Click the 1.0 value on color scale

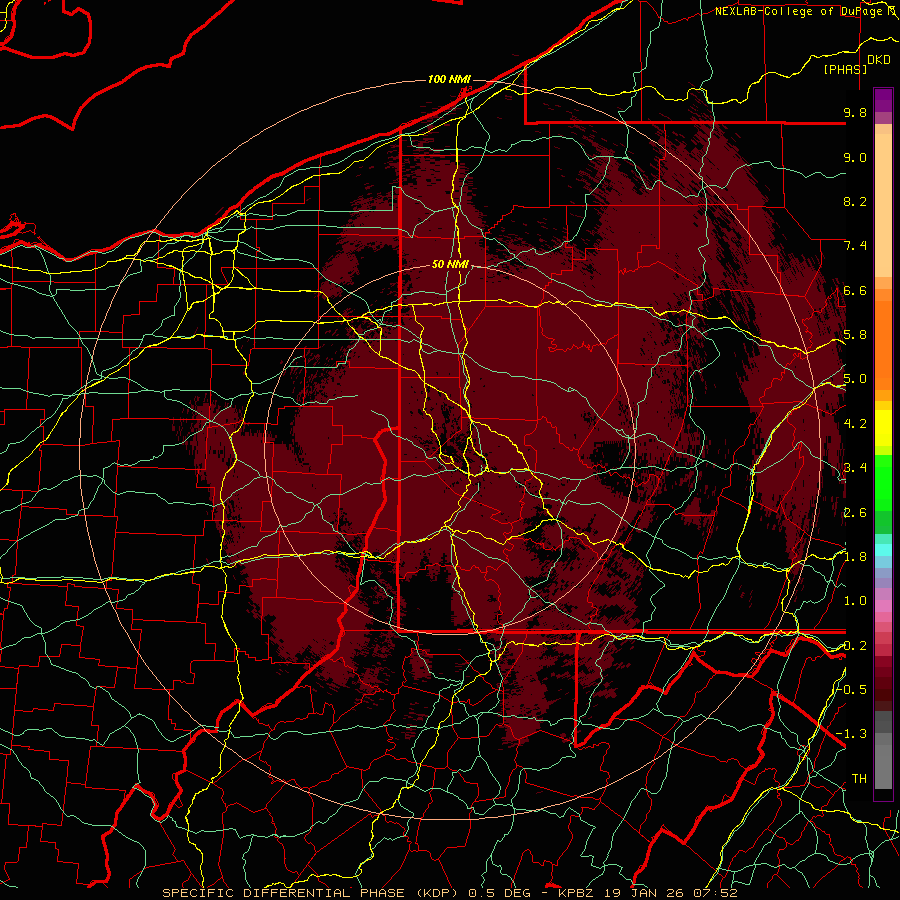coord(855,601)
